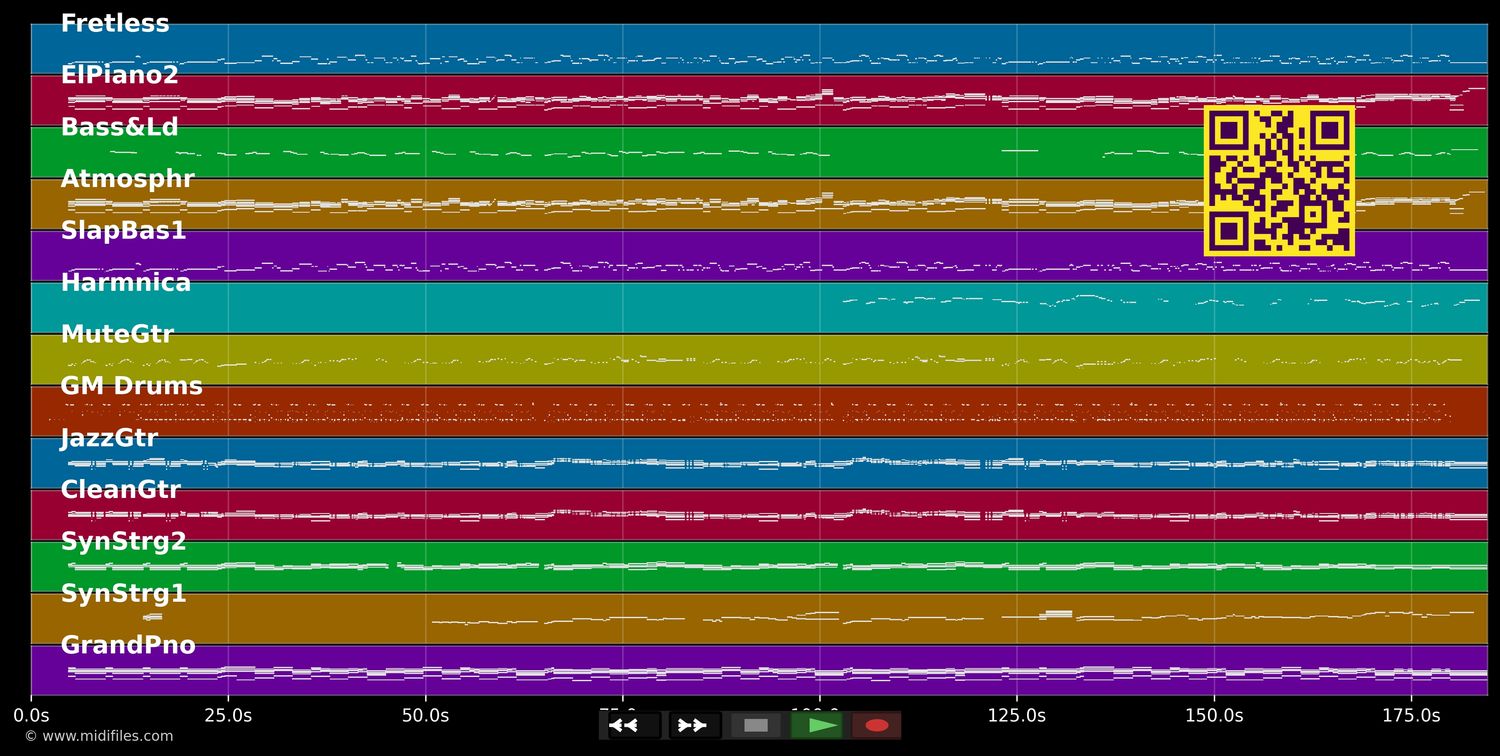The height and width of the screenshot is (756, 1500).
Task: Choose the Atmosphr track label
Action: pos(127,179)
